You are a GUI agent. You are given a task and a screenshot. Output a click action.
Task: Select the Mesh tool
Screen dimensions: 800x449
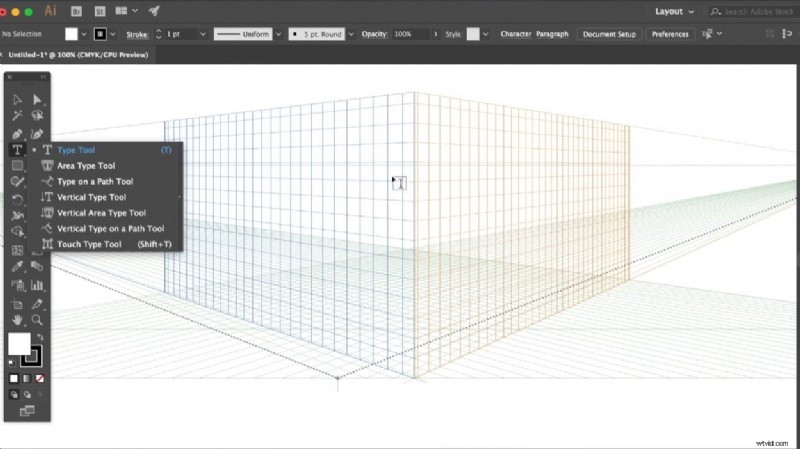click(17, 250)
